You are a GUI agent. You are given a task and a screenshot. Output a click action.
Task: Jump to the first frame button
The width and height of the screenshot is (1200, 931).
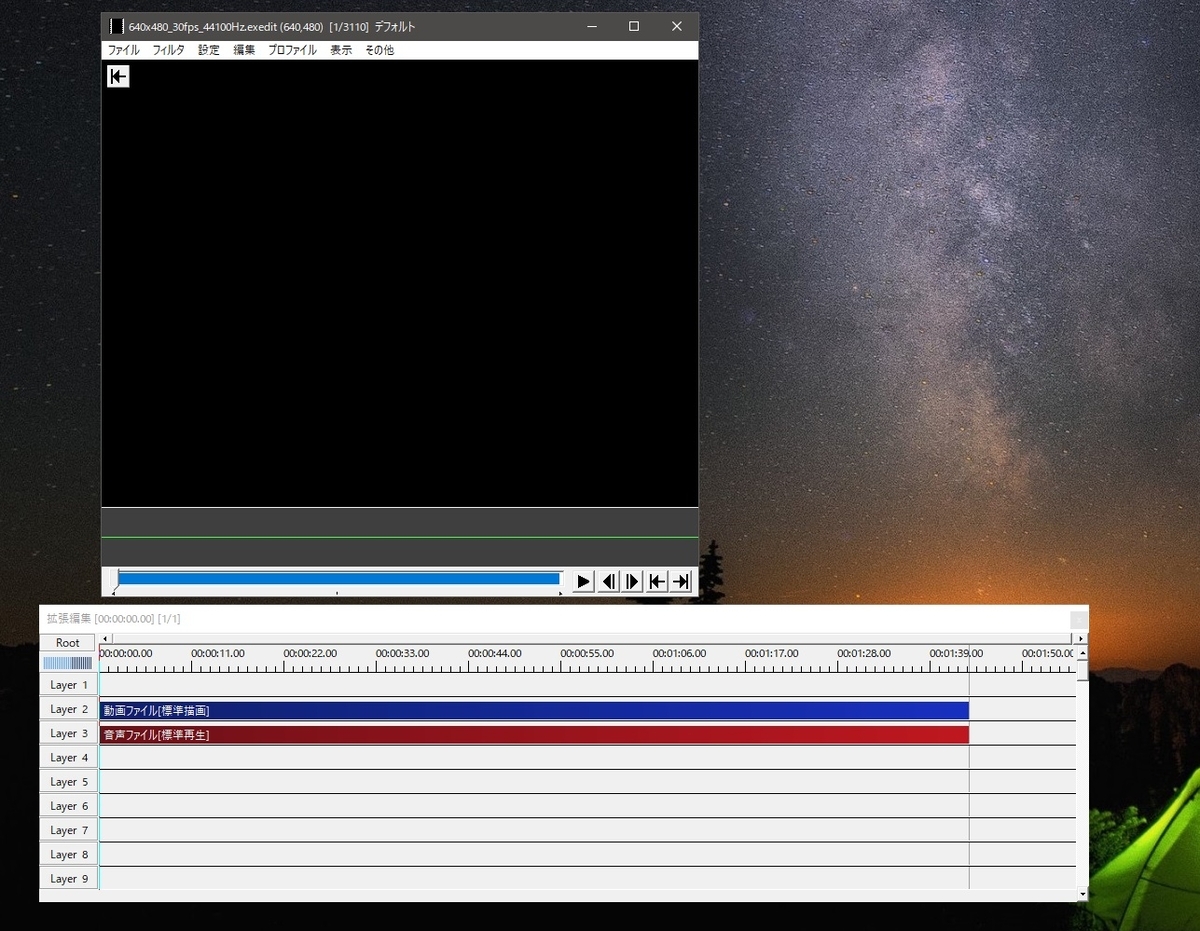(x=656, y=582)
